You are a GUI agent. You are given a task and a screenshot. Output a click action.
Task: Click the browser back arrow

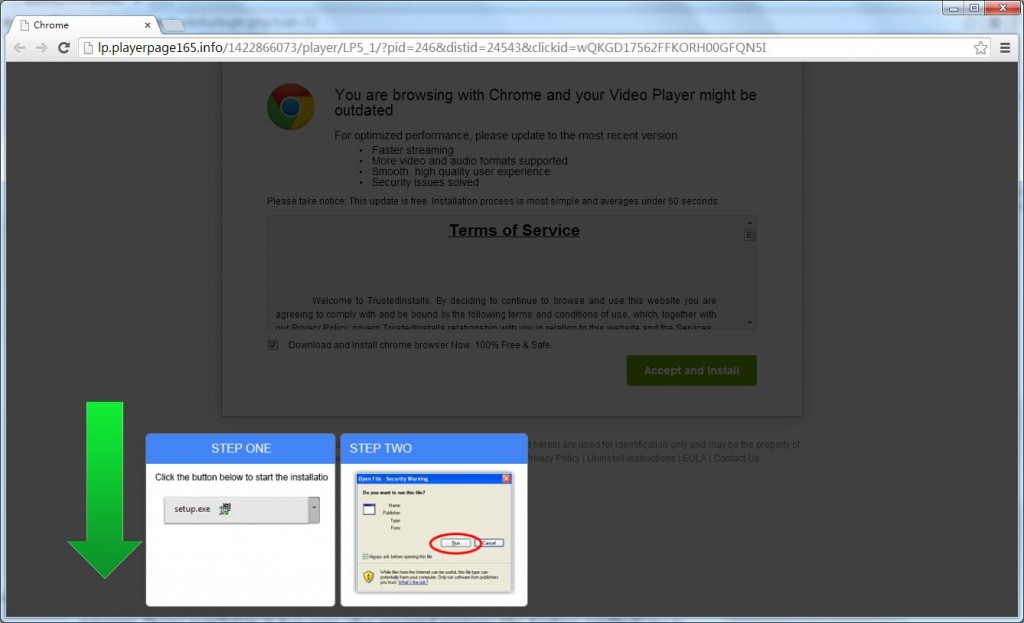[x=20, y=48]
